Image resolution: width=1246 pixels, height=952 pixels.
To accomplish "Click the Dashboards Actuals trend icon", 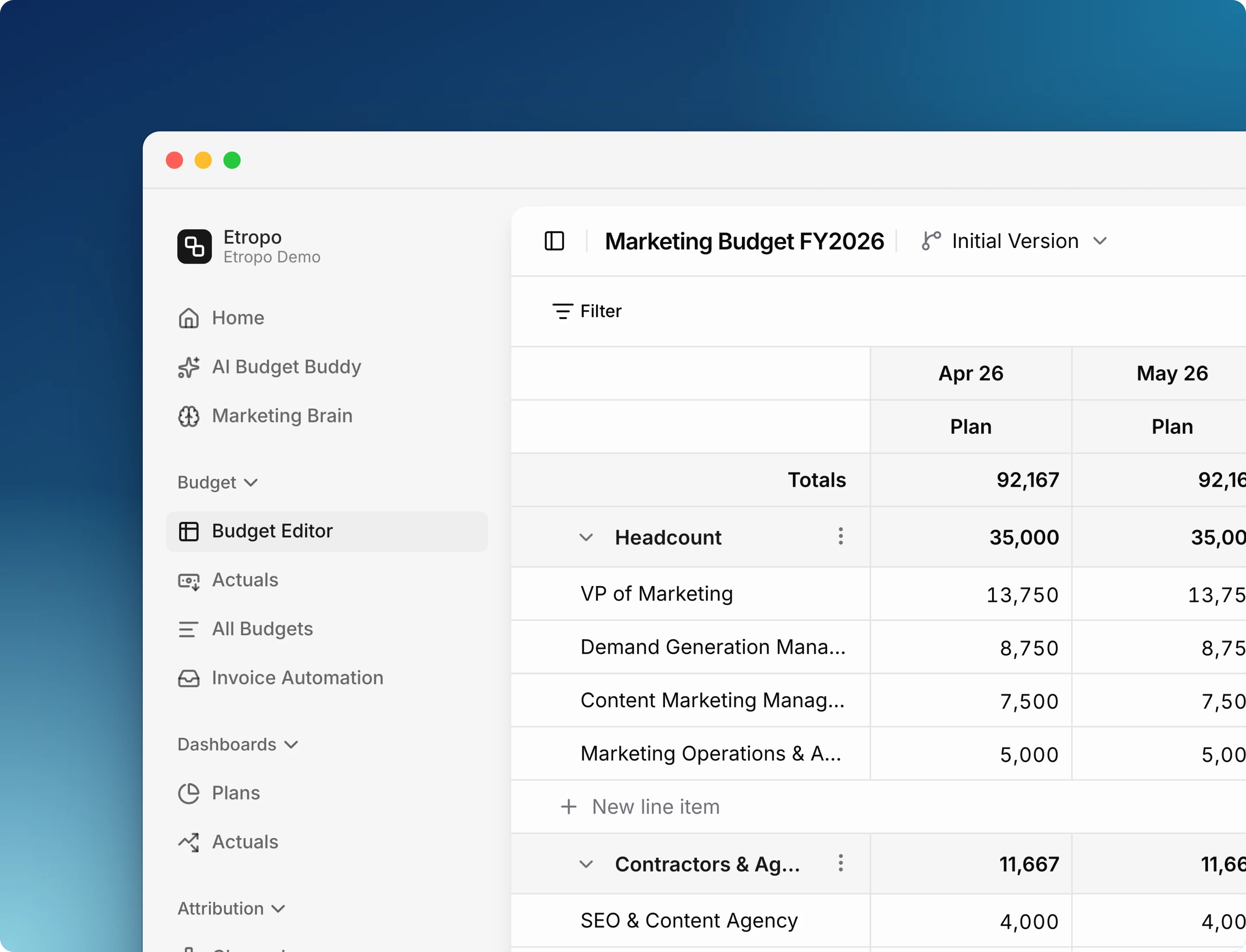I will 189,843.
